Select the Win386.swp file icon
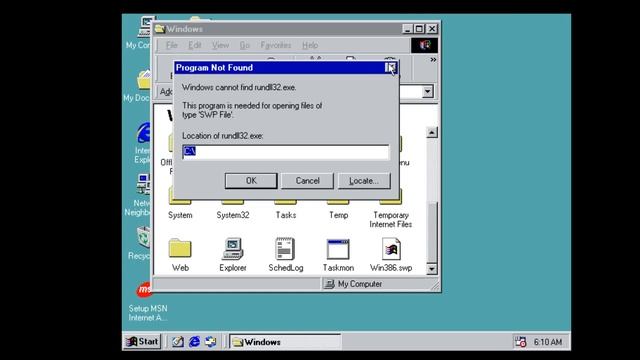Image resolution: width=640 pixels, height=360 pixels. 391,248
